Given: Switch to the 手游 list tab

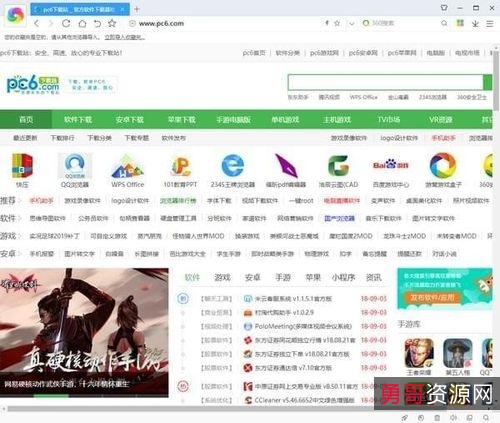Looking at the screenshot, I should tap(283, 277).
